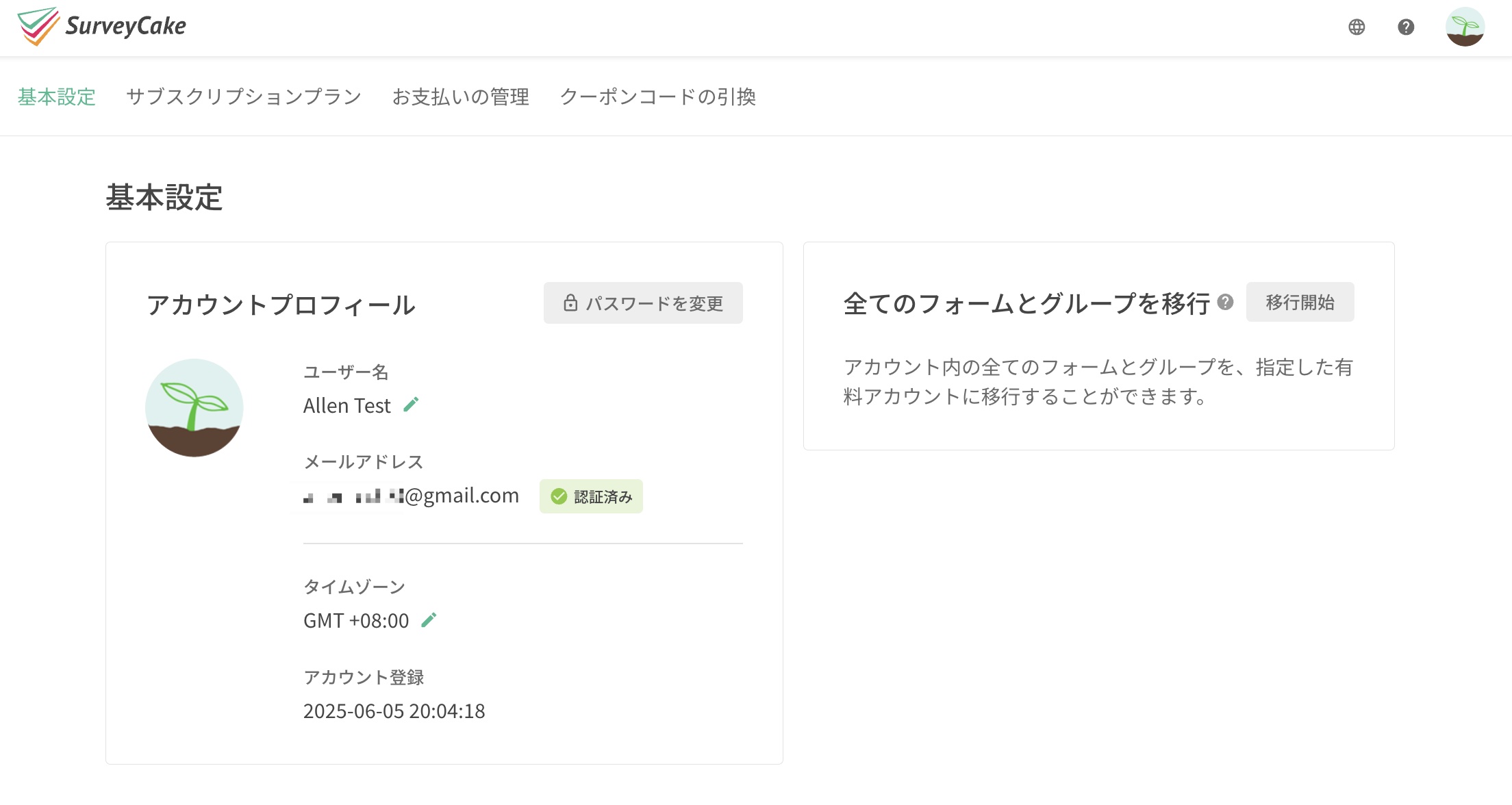Edit the timezone GMT +08:00 pencil icon
This screenshot has height=805, width=1512.
(x=429, y=619)
